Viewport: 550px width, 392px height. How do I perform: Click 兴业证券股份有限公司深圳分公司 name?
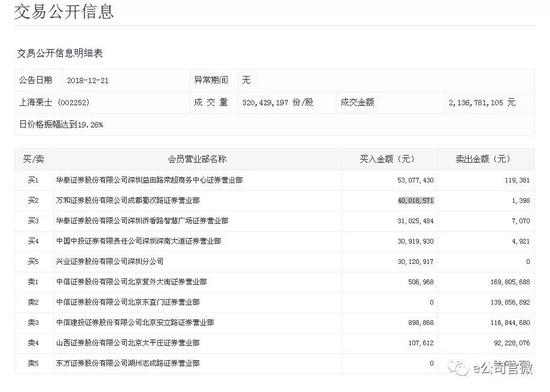click(x=110, y=261)
